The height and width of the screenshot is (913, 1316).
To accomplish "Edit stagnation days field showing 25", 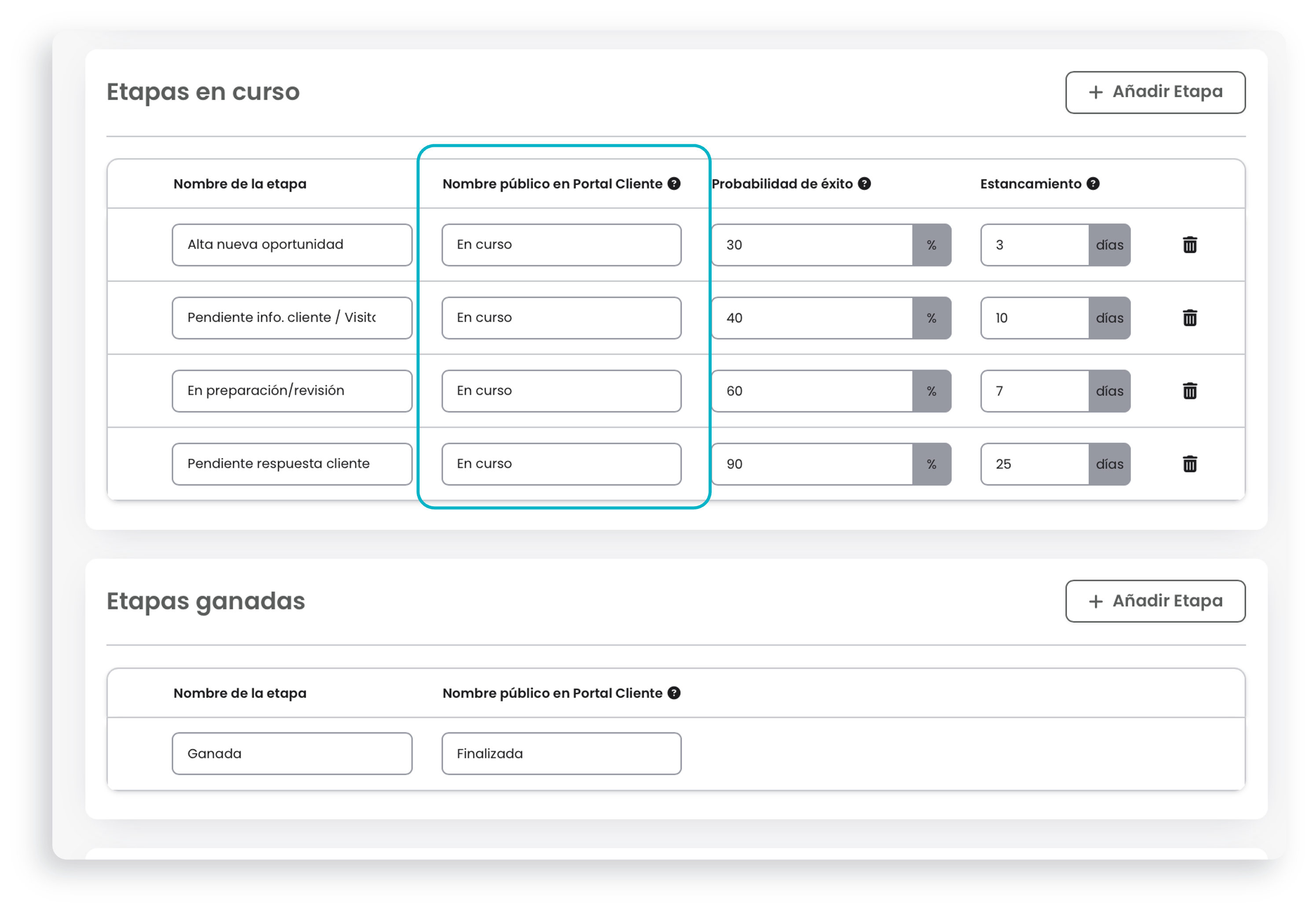I will point(1035,464).
